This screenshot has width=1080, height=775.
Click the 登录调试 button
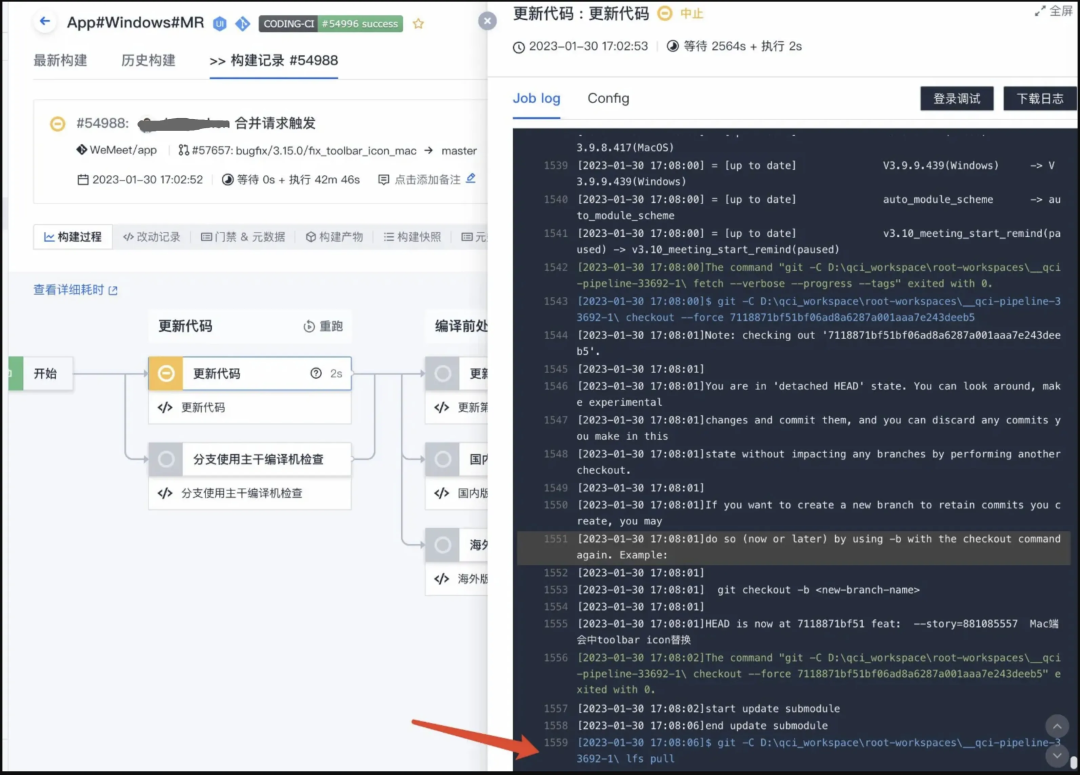957,99
